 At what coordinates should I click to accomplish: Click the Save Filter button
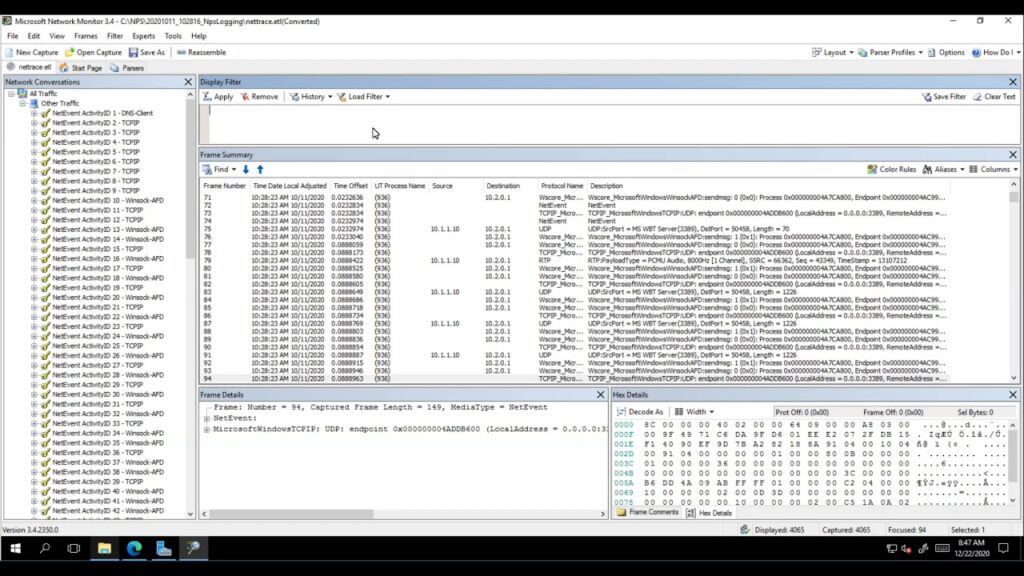947,97
